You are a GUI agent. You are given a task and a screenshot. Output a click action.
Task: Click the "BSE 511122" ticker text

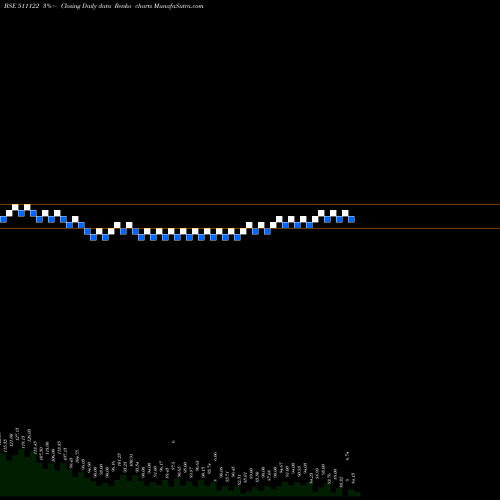coord(22,6)
